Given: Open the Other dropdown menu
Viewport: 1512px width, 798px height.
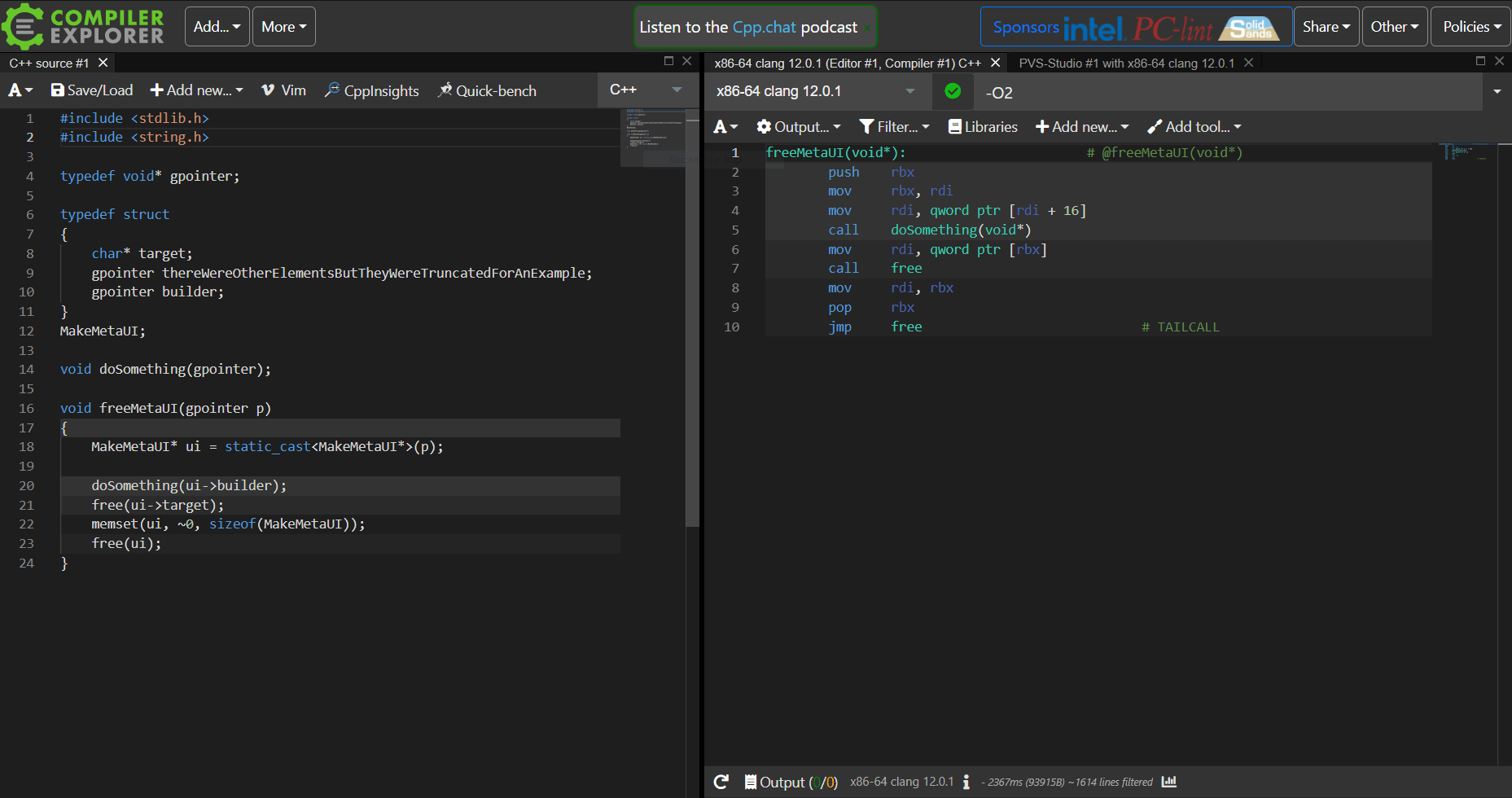Looking at the screenshot, I should 1394,27.
